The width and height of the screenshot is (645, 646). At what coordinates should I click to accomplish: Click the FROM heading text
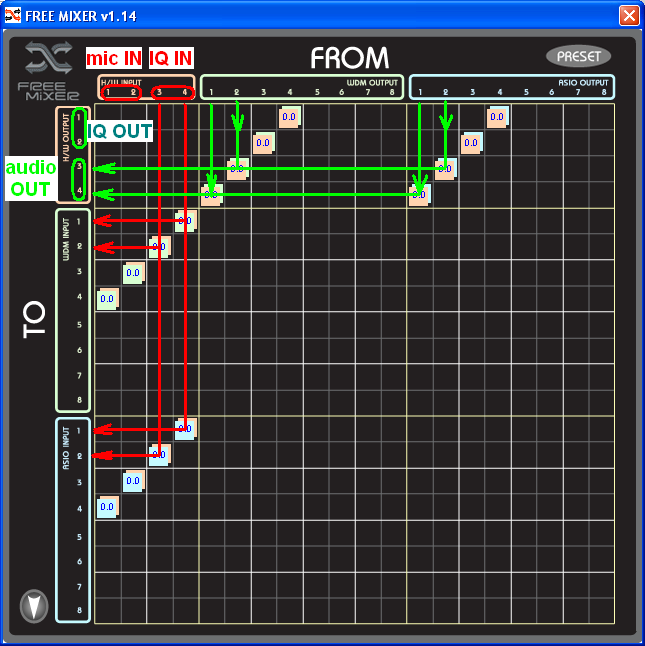click(349, 58)
